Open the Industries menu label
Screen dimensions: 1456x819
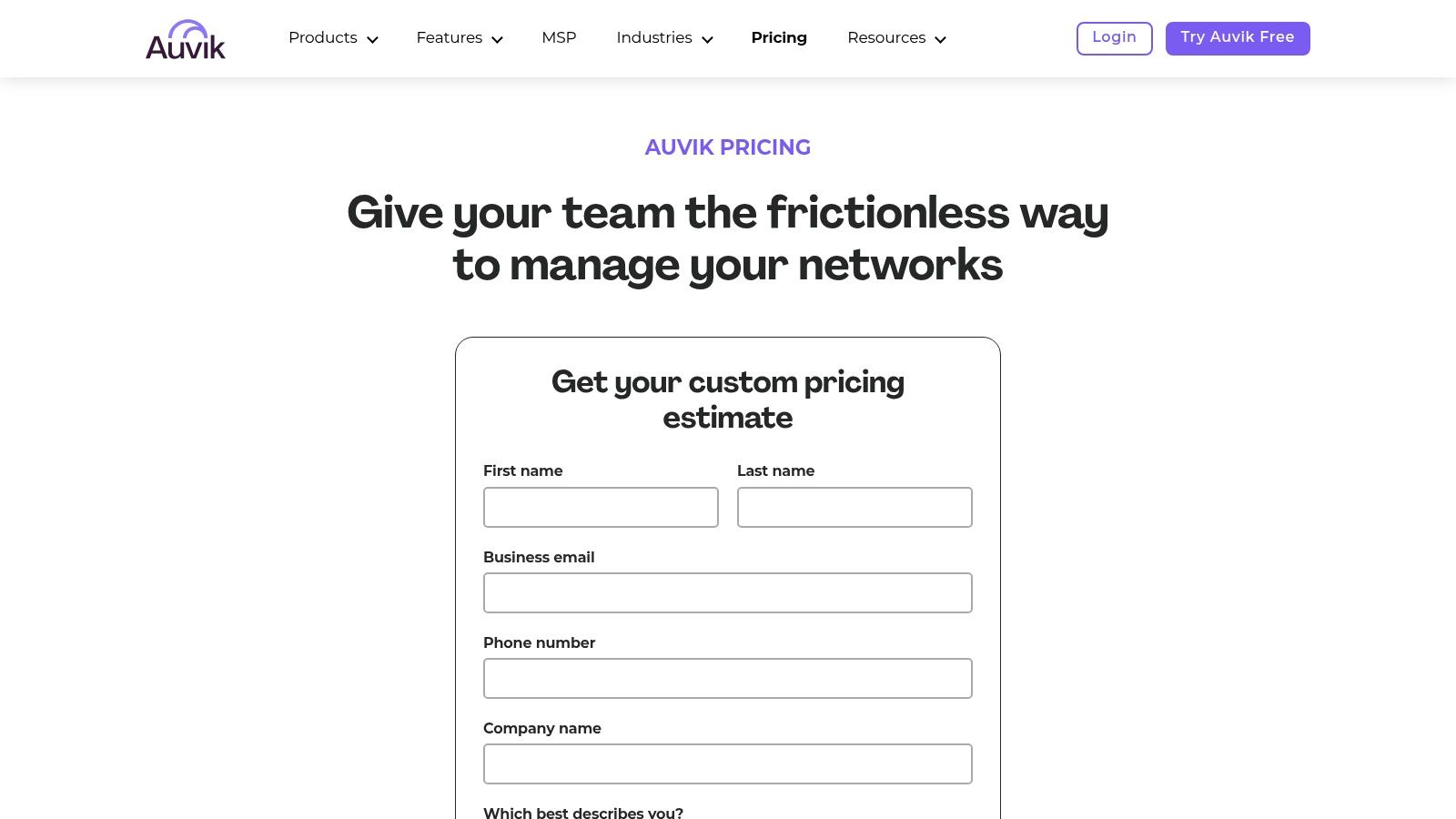(x=653, y=38)
